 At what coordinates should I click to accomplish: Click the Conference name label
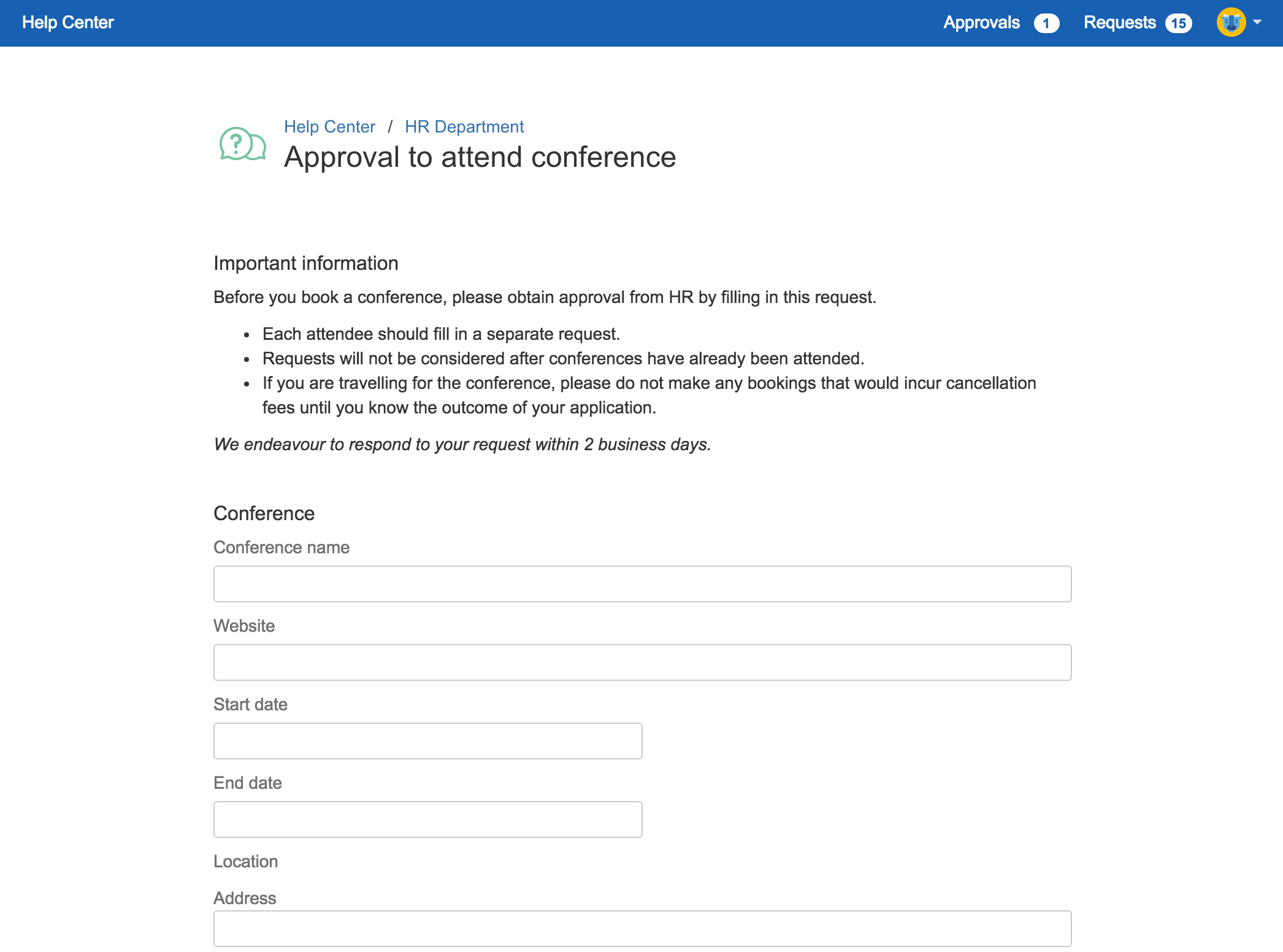click(281, 547)
